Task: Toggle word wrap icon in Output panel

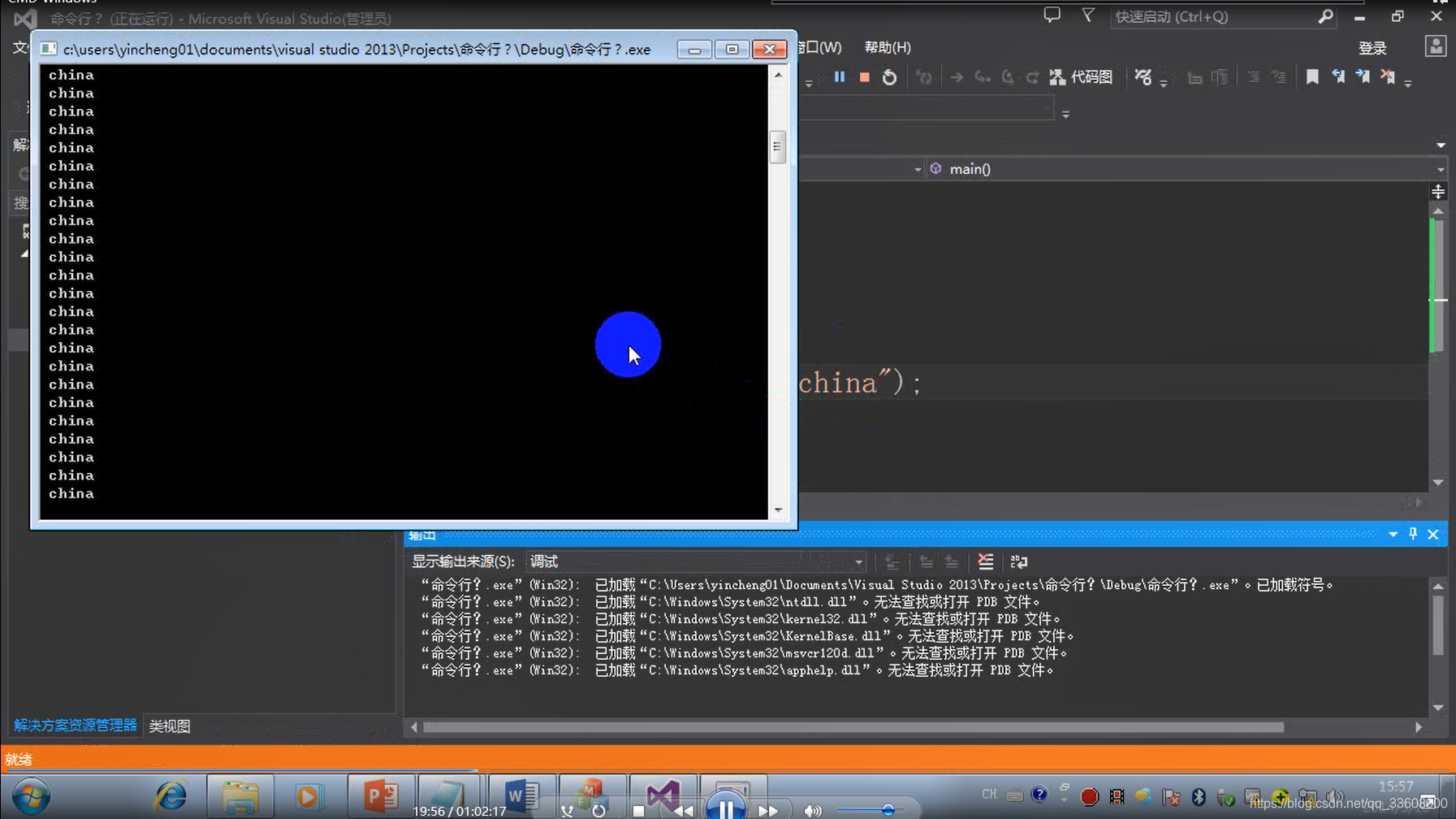Action: coord(1019,561)
